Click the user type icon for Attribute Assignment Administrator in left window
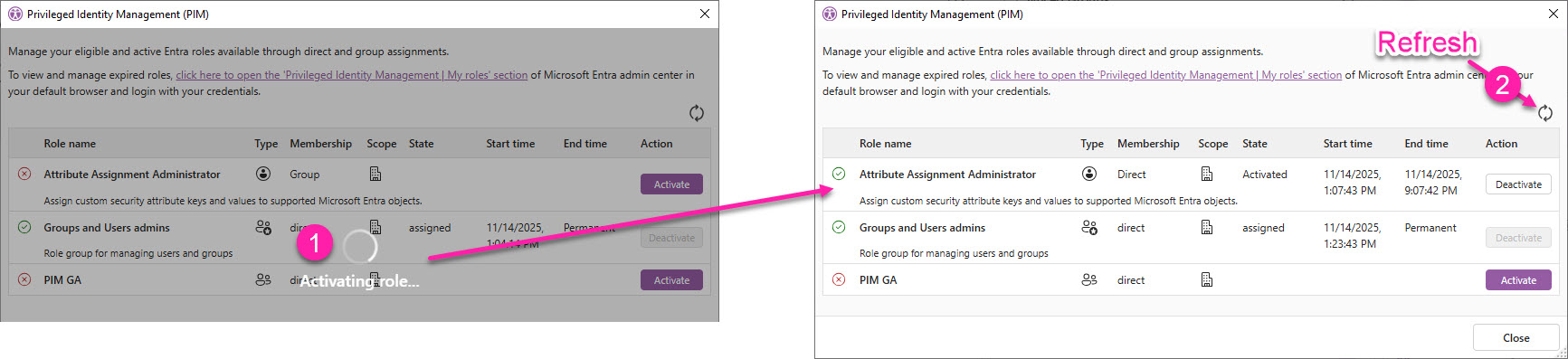The width and height of the screenshot is (1568, 359). coord(263,174)
